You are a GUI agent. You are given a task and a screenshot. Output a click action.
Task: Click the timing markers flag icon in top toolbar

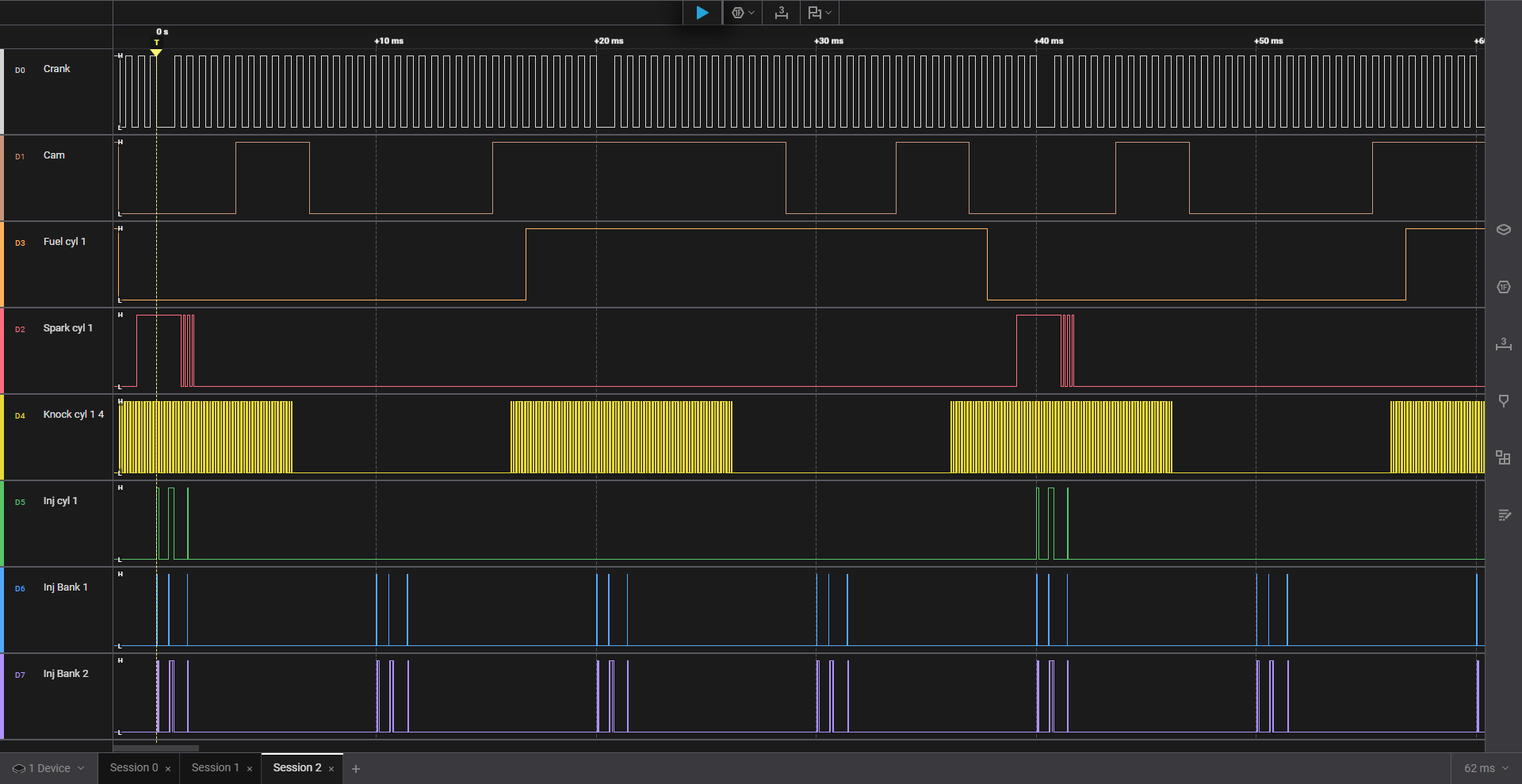tap(814, 13)
